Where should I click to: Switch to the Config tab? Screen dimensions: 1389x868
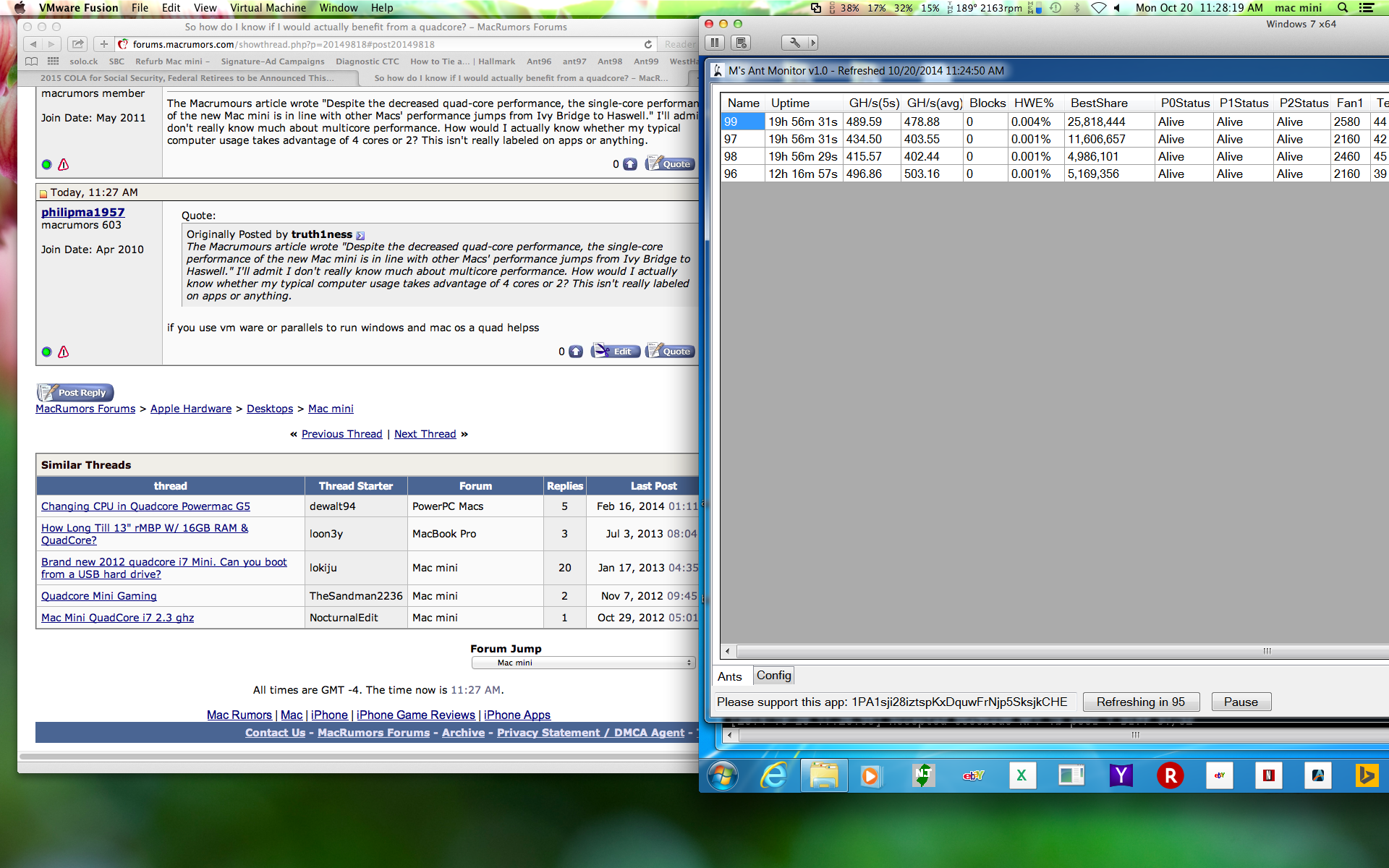click(x=773, y=676)
